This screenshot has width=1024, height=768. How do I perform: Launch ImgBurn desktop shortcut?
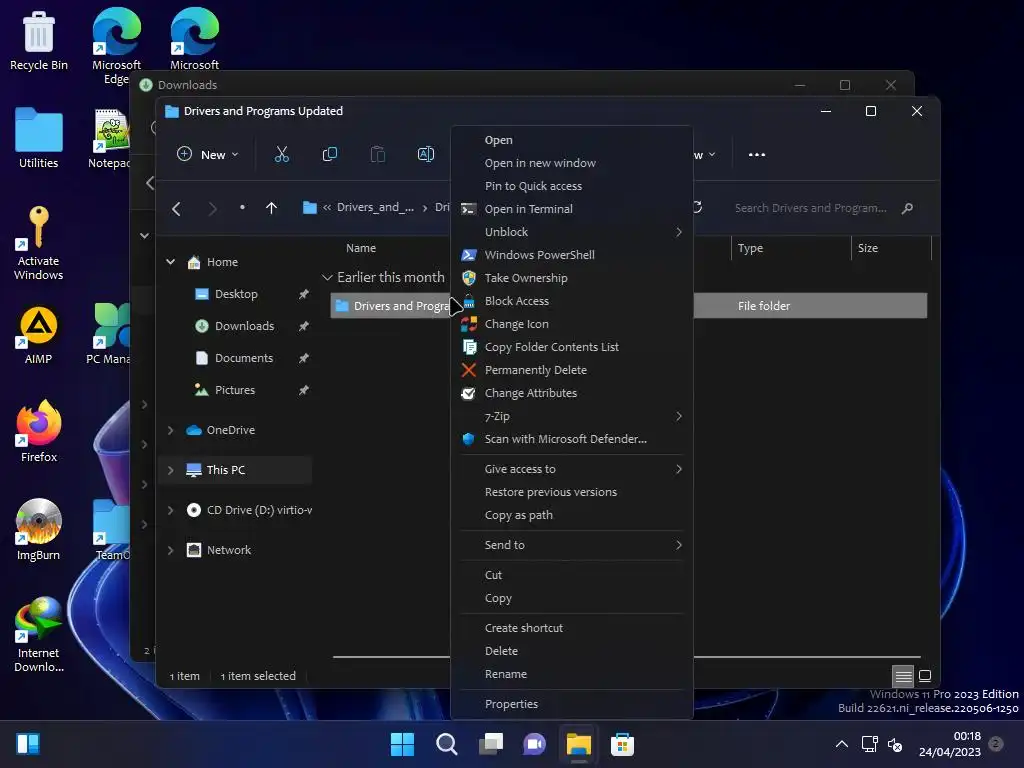click(39, 530)
